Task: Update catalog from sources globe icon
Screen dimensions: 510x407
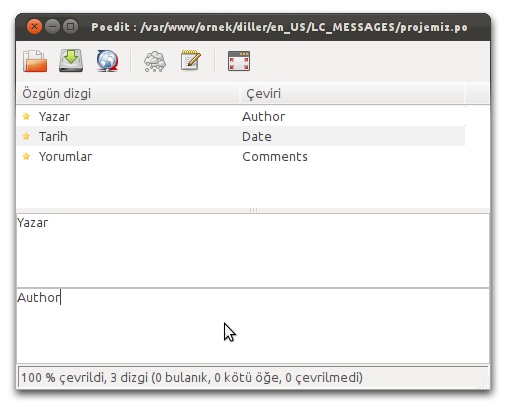Action: (107, 61)
